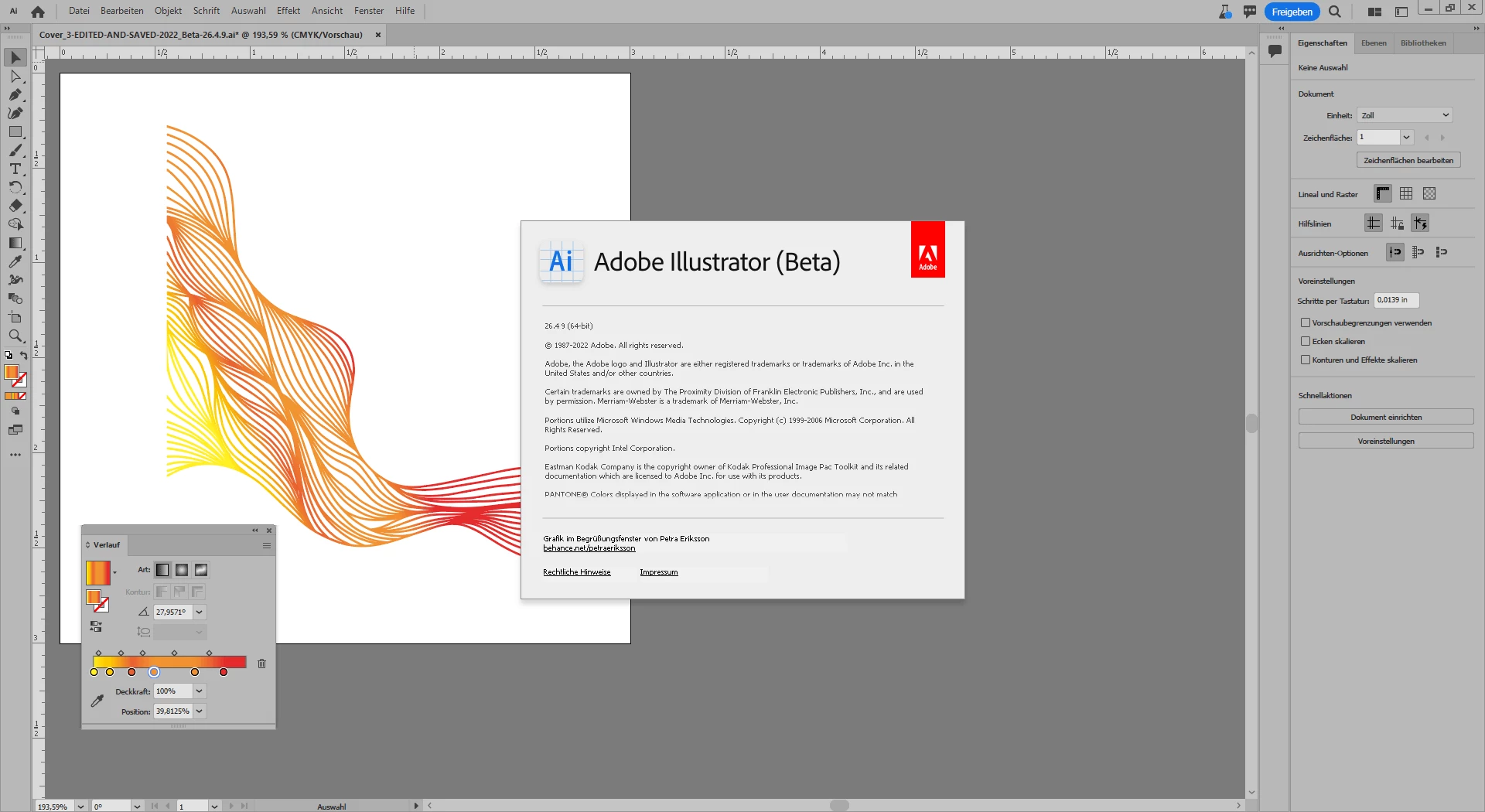1485x812 pixels.
Task: Choose radial gradient type
Action: point(182,570)
